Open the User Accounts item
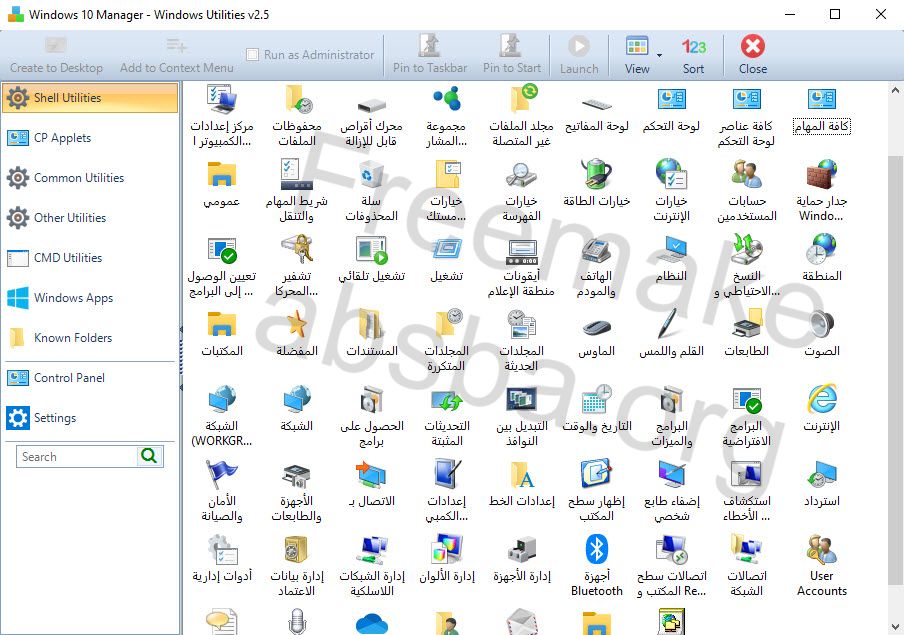The image size is (904, 635). point(822,566)
